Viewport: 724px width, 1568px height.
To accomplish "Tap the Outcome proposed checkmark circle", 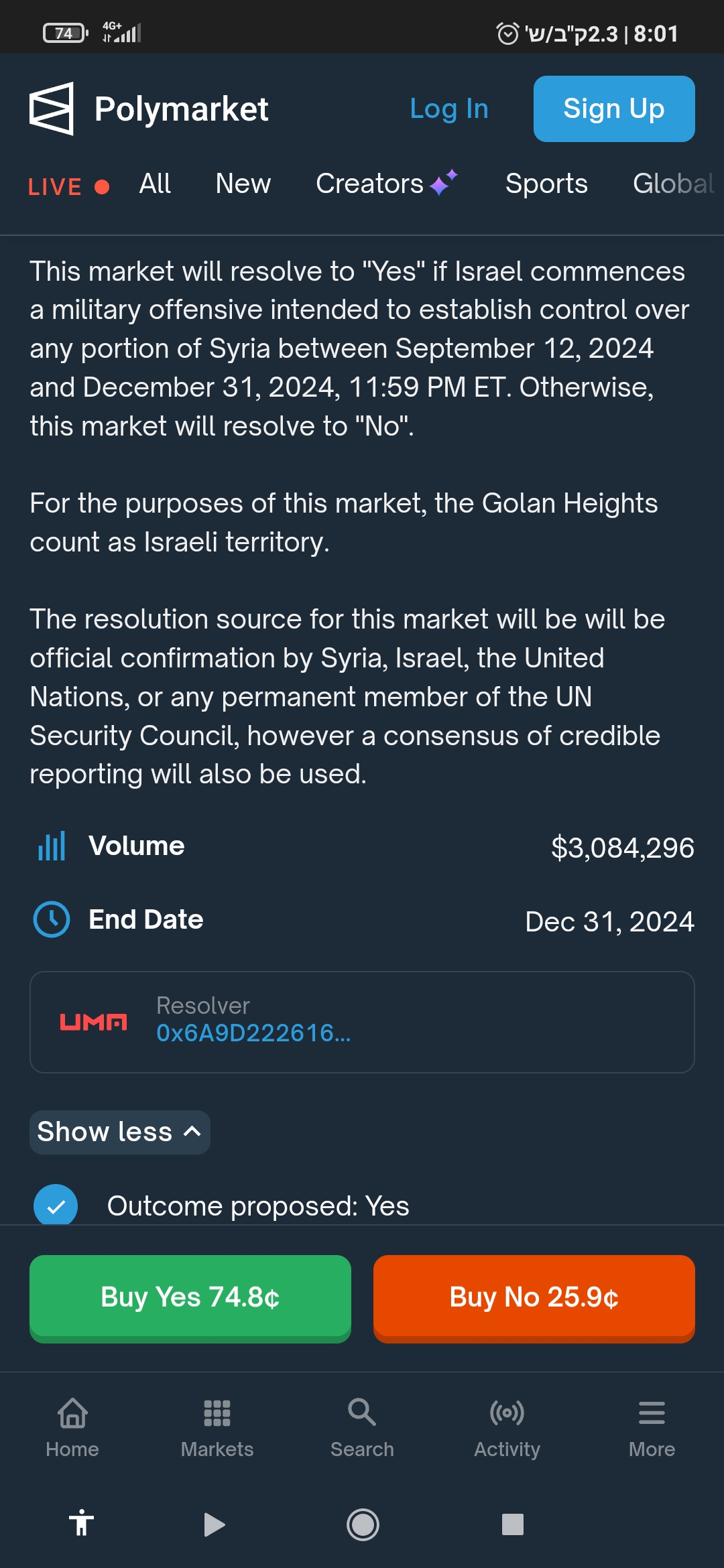I will (x=56, y=1205).
